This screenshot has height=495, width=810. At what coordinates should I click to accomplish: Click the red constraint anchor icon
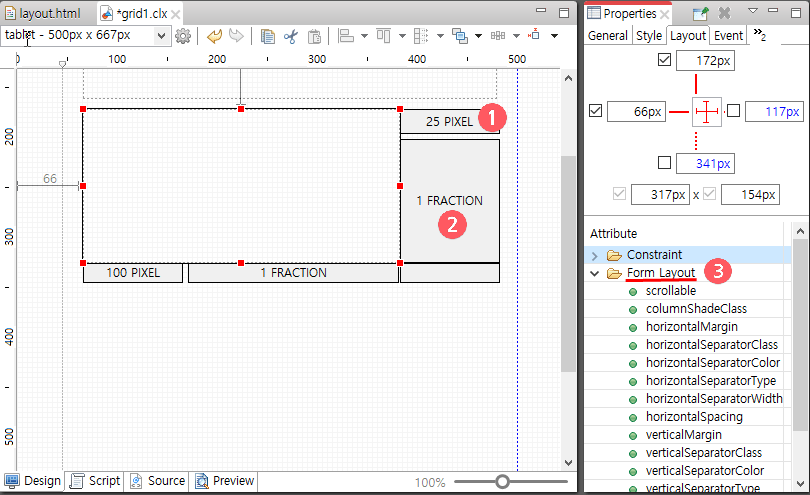click(534, 35)
